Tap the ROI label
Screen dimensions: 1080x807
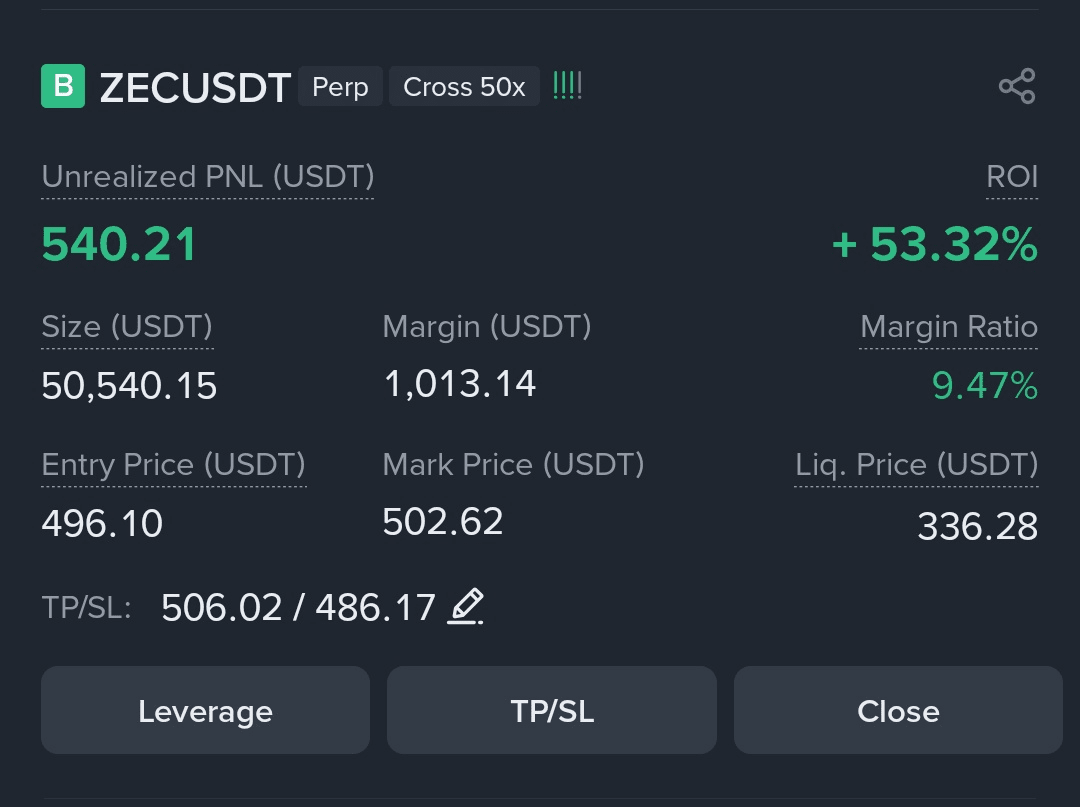[1012, 177]
